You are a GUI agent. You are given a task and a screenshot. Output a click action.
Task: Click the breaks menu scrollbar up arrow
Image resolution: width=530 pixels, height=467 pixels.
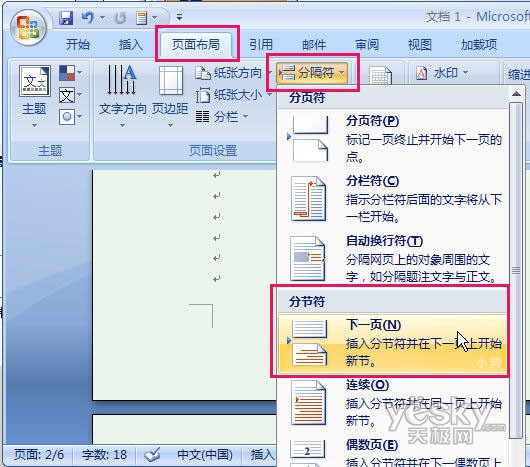516,94
